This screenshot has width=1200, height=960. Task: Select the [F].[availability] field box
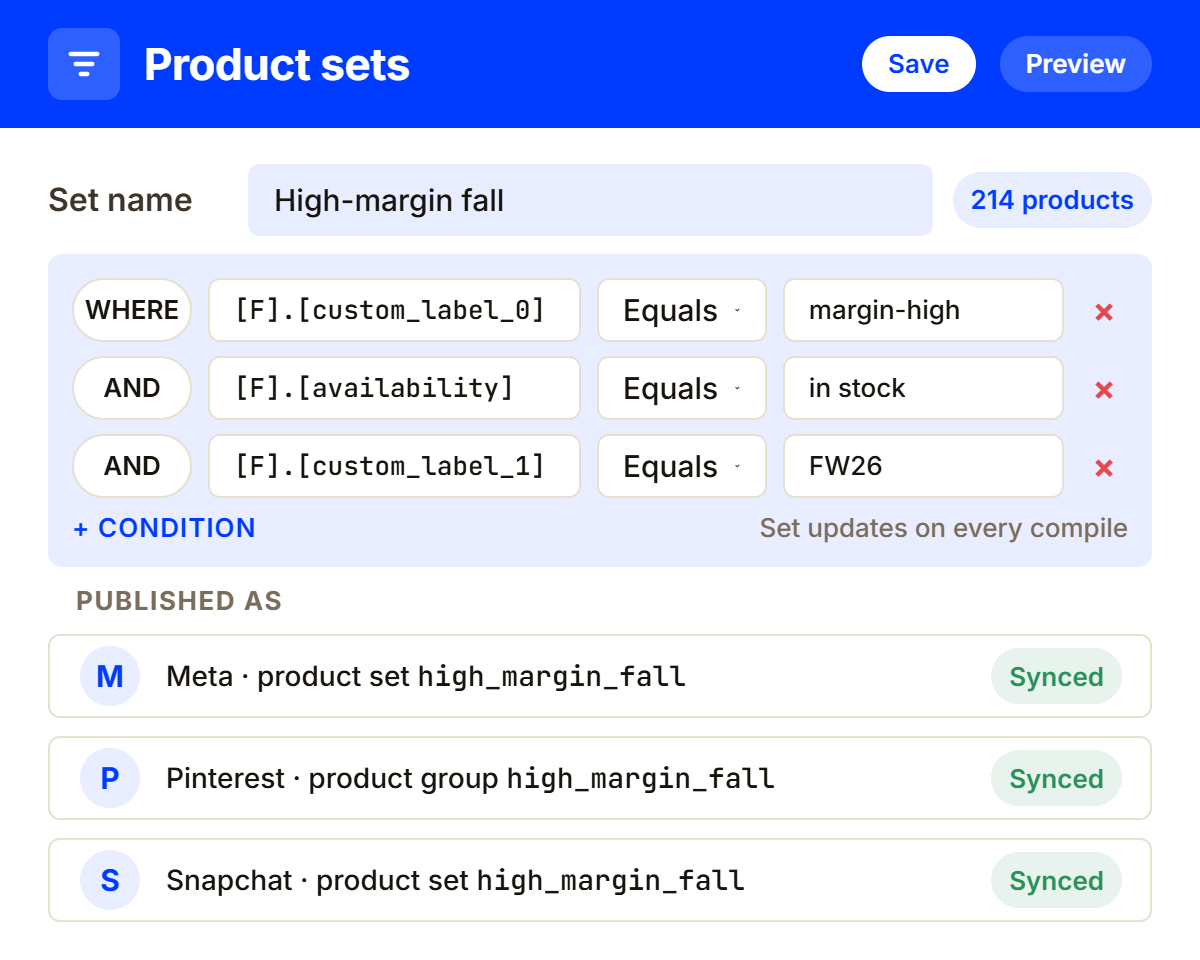pos(394,388)
